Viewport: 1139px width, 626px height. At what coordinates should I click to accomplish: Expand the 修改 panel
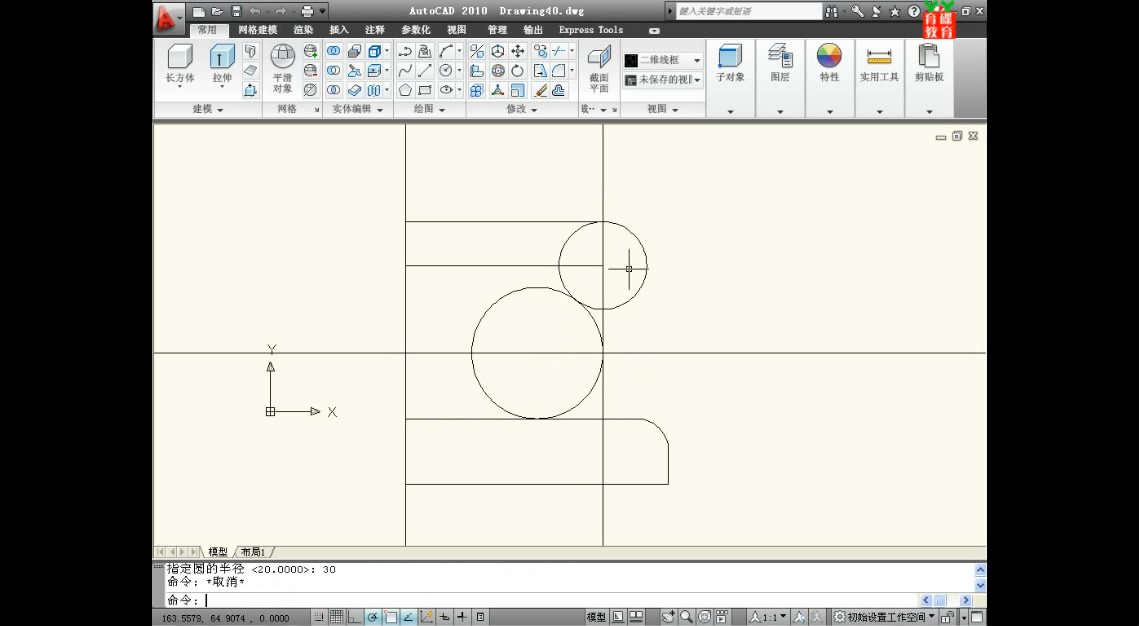522,109
